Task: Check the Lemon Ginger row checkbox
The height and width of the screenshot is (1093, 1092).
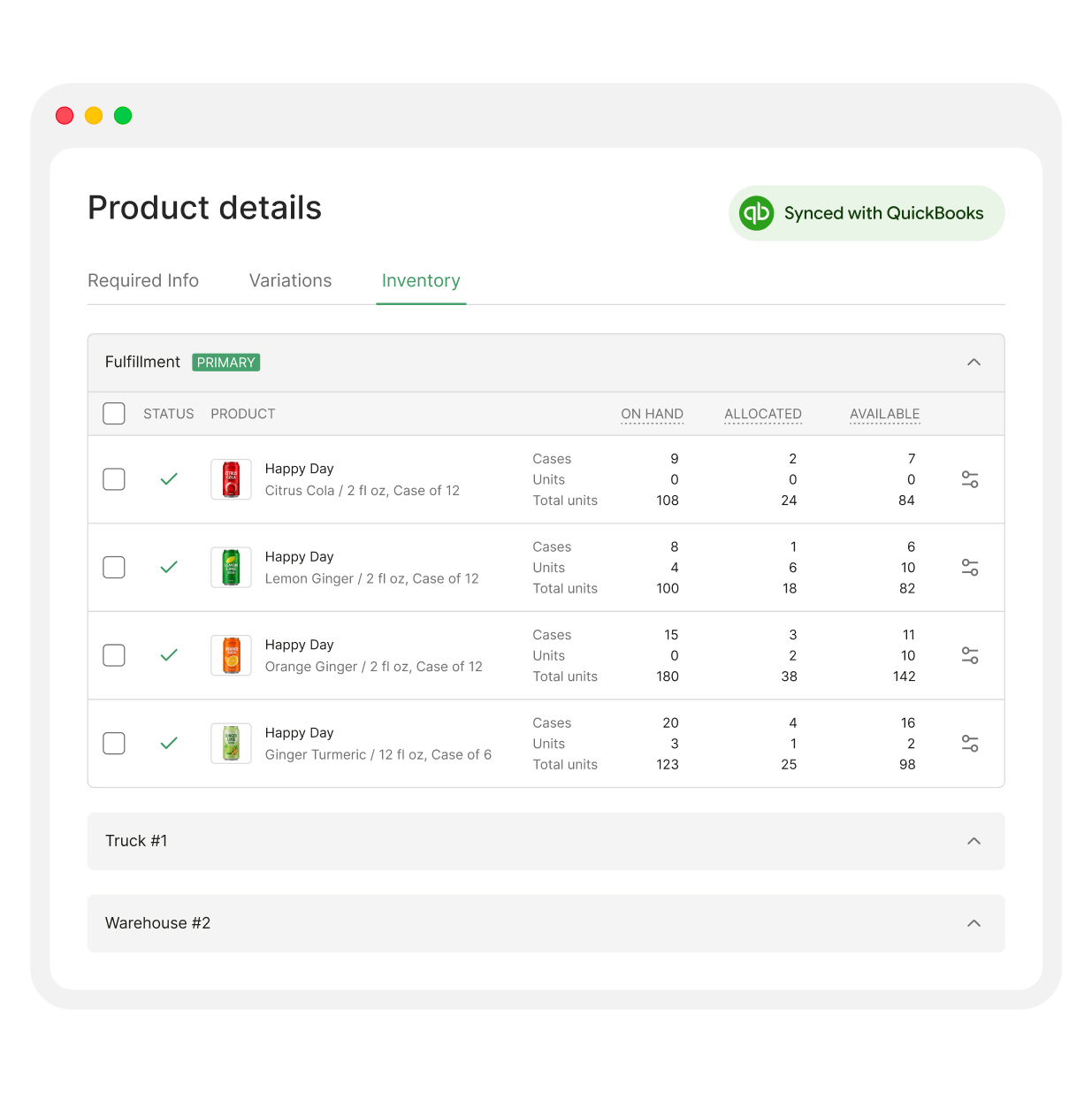Action: point(114,567)
